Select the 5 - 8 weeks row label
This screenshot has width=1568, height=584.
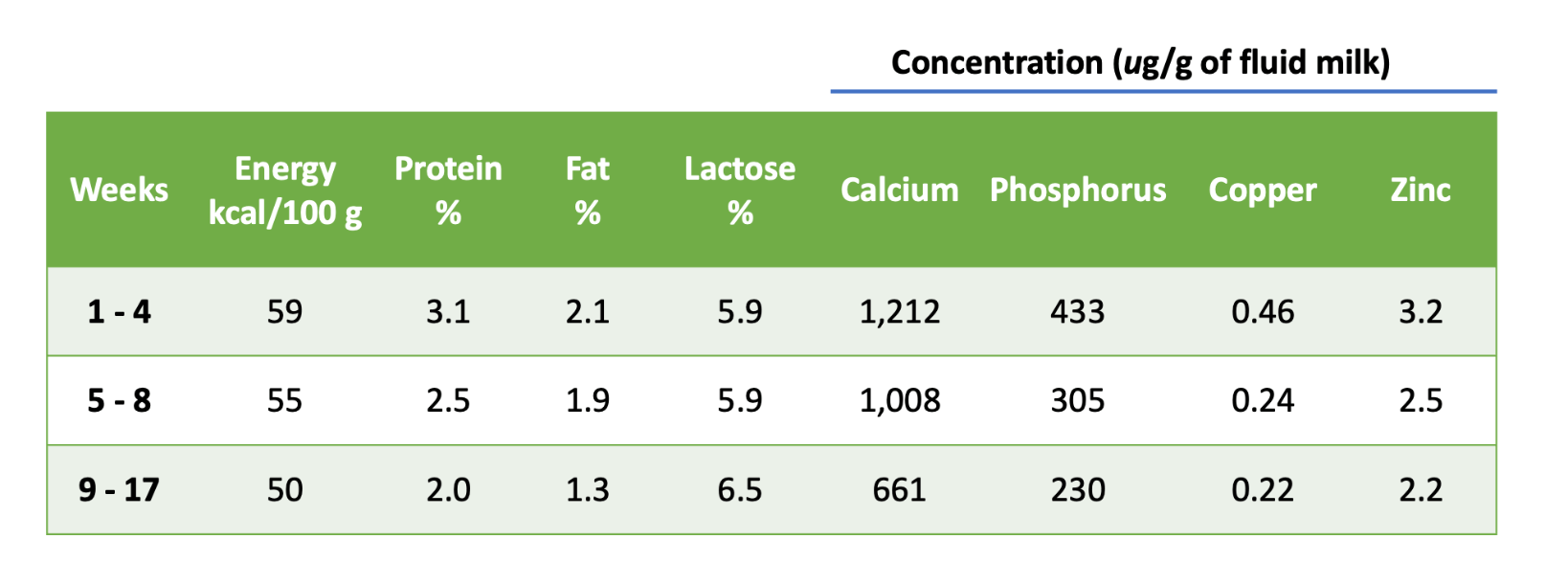[x=119, y=400]
